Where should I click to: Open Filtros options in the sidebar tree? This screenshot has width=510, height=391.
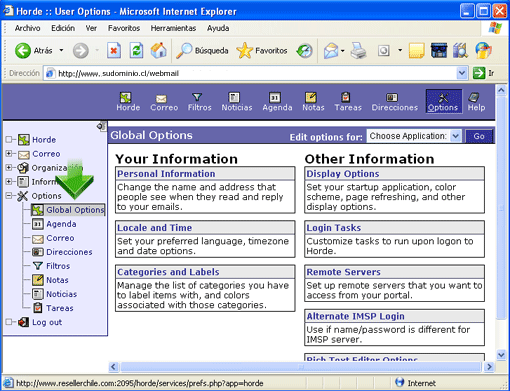51,266
